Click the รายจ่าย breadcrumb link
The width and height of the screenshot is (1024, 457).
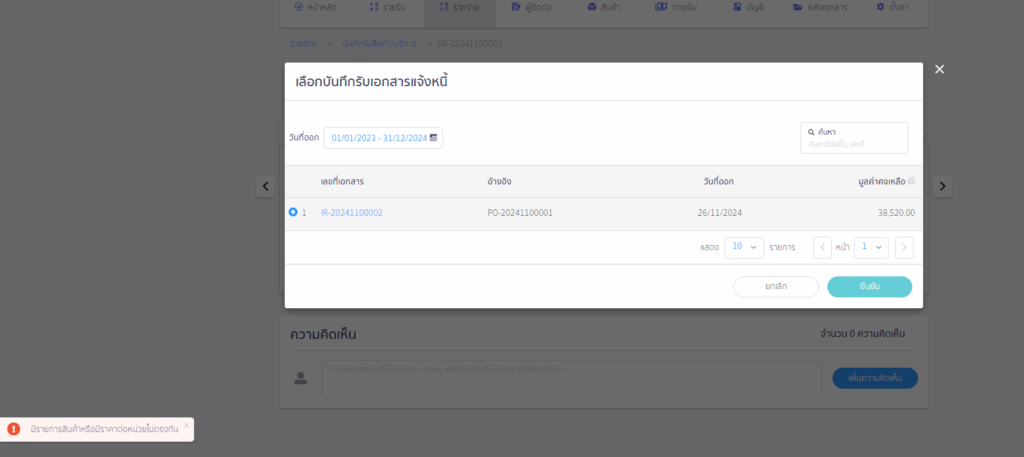click(x=303, y=44)
